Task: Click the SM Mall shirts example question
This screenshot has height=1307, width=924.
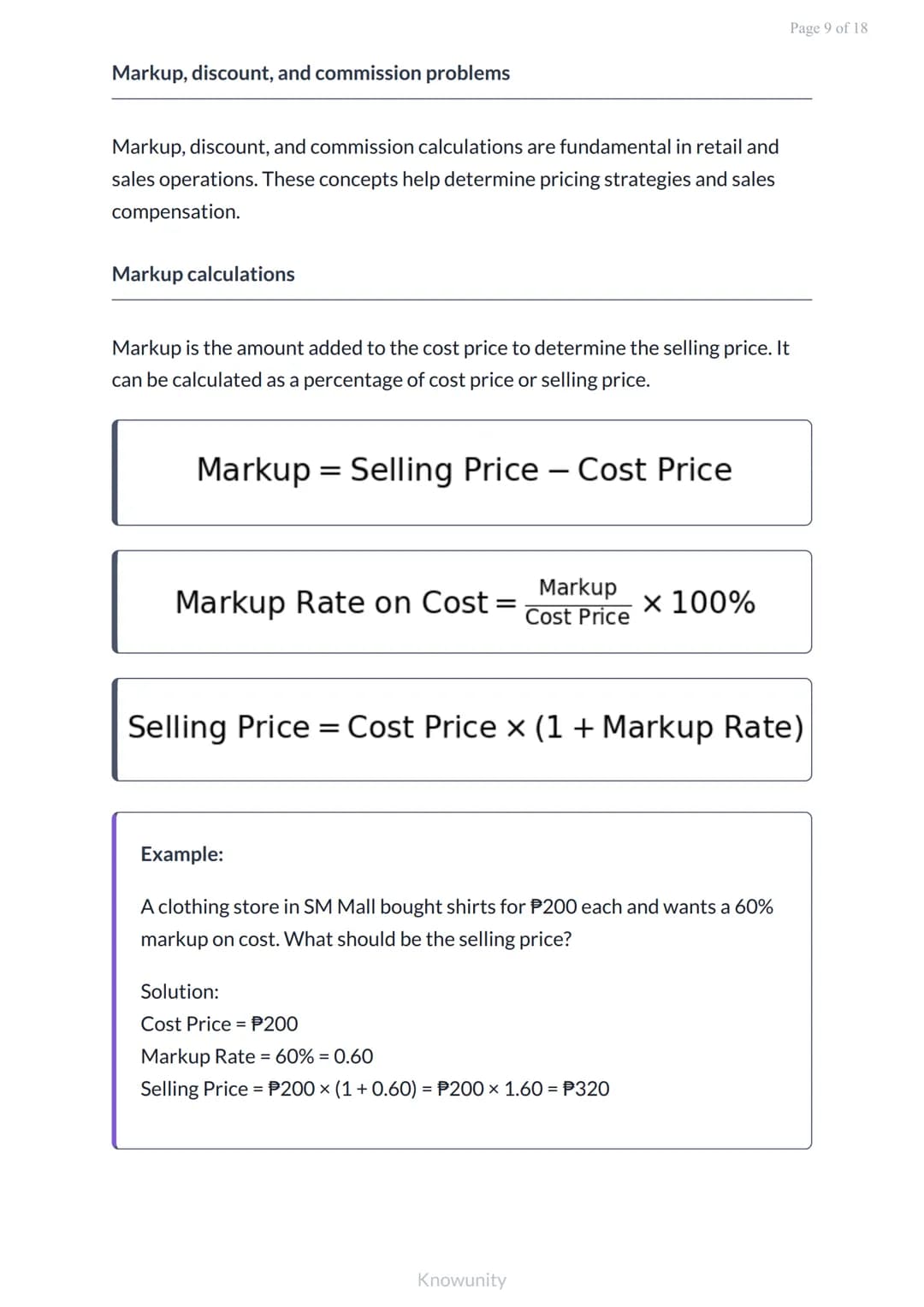Action: tap(457, 923)
